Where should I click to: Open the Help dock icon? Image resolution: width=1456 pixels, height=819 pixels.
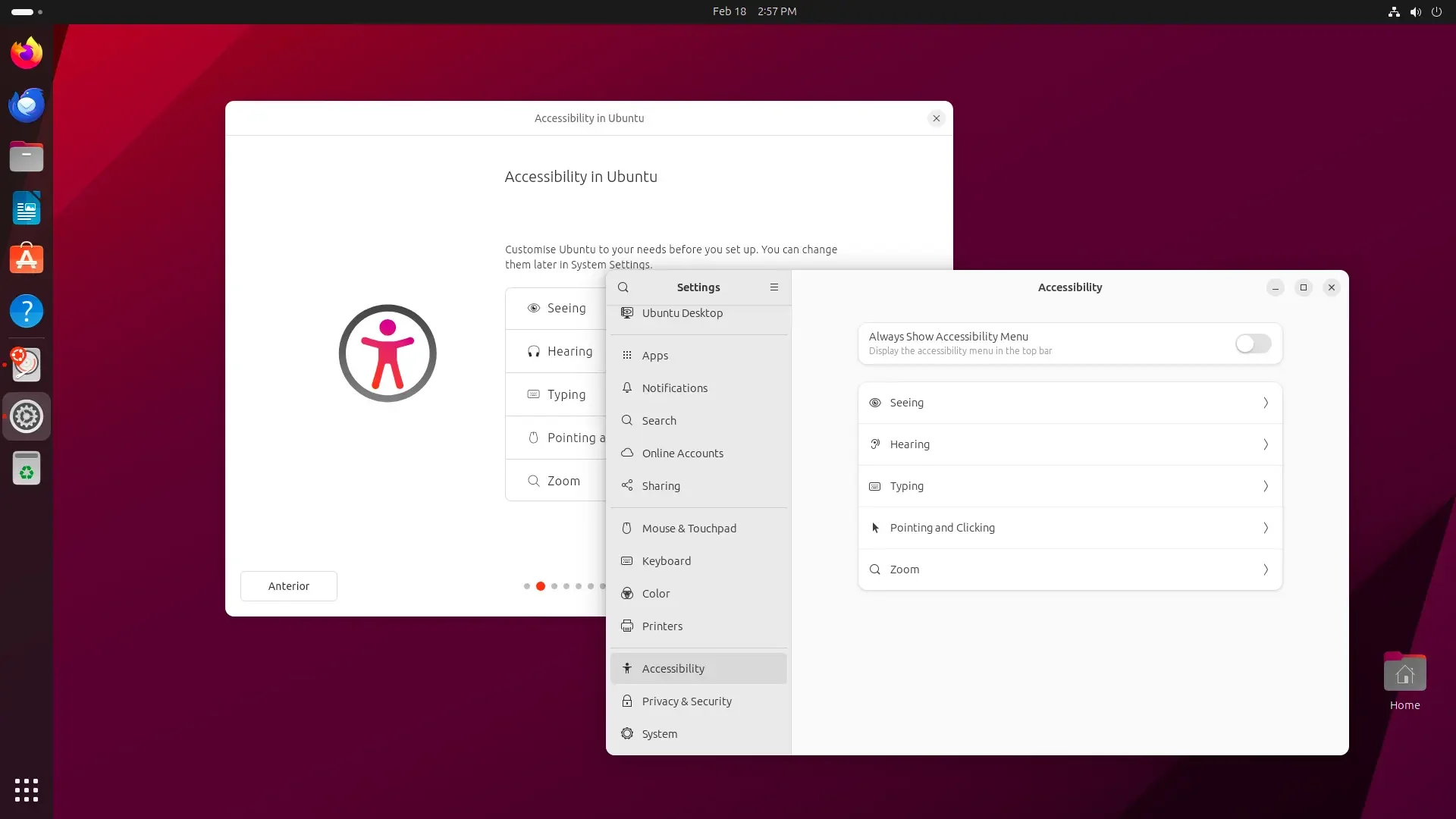27,311
